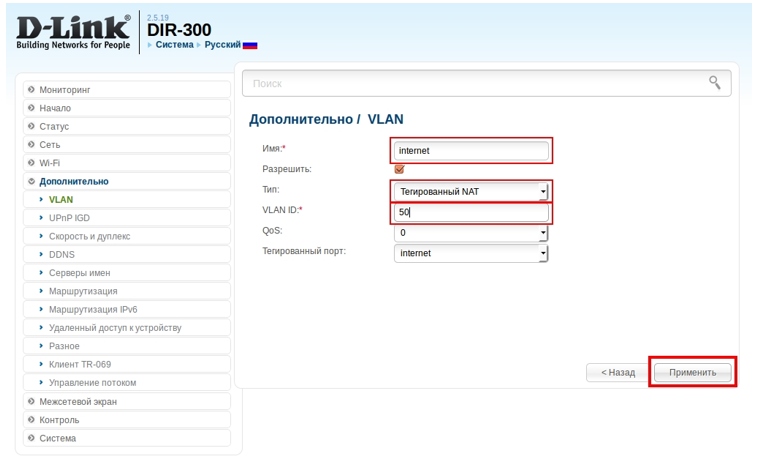Click the search magnifier icon

click(714, 83)
